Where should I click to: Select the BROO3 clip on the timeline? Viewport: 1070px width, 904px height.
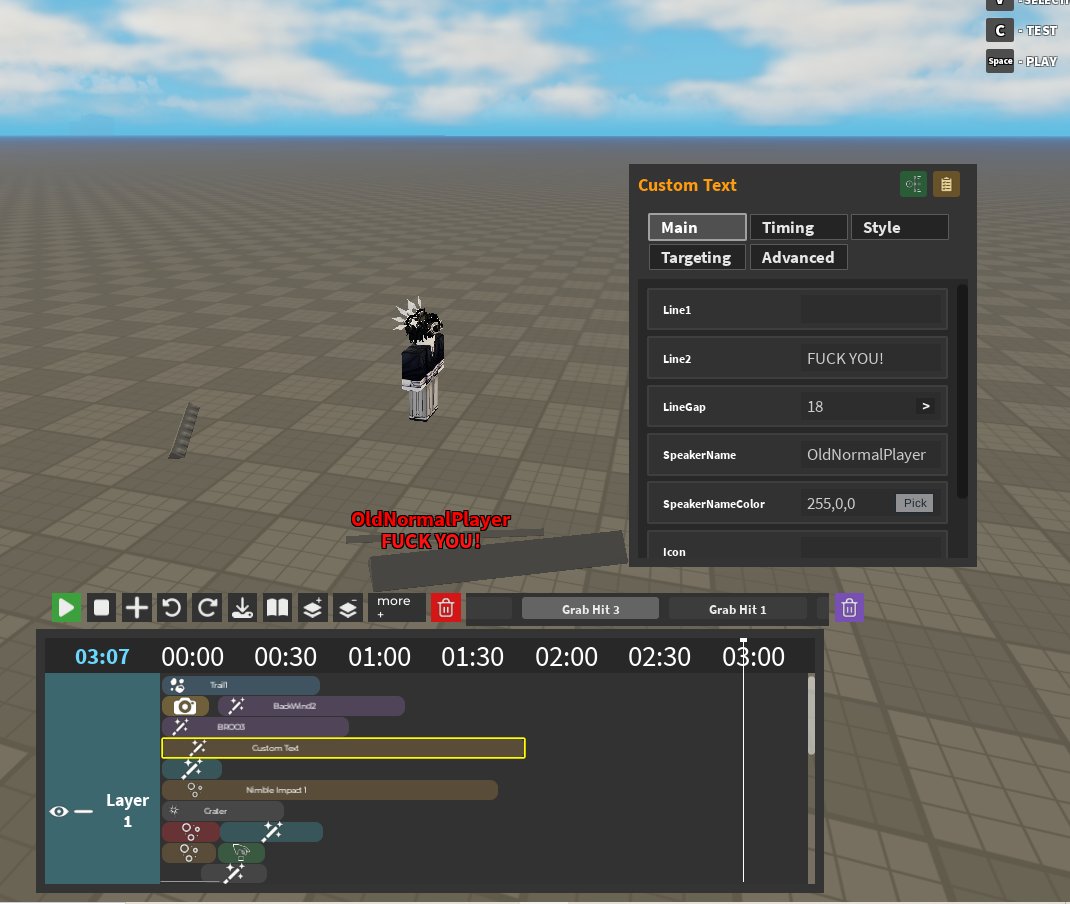point(255,727)
